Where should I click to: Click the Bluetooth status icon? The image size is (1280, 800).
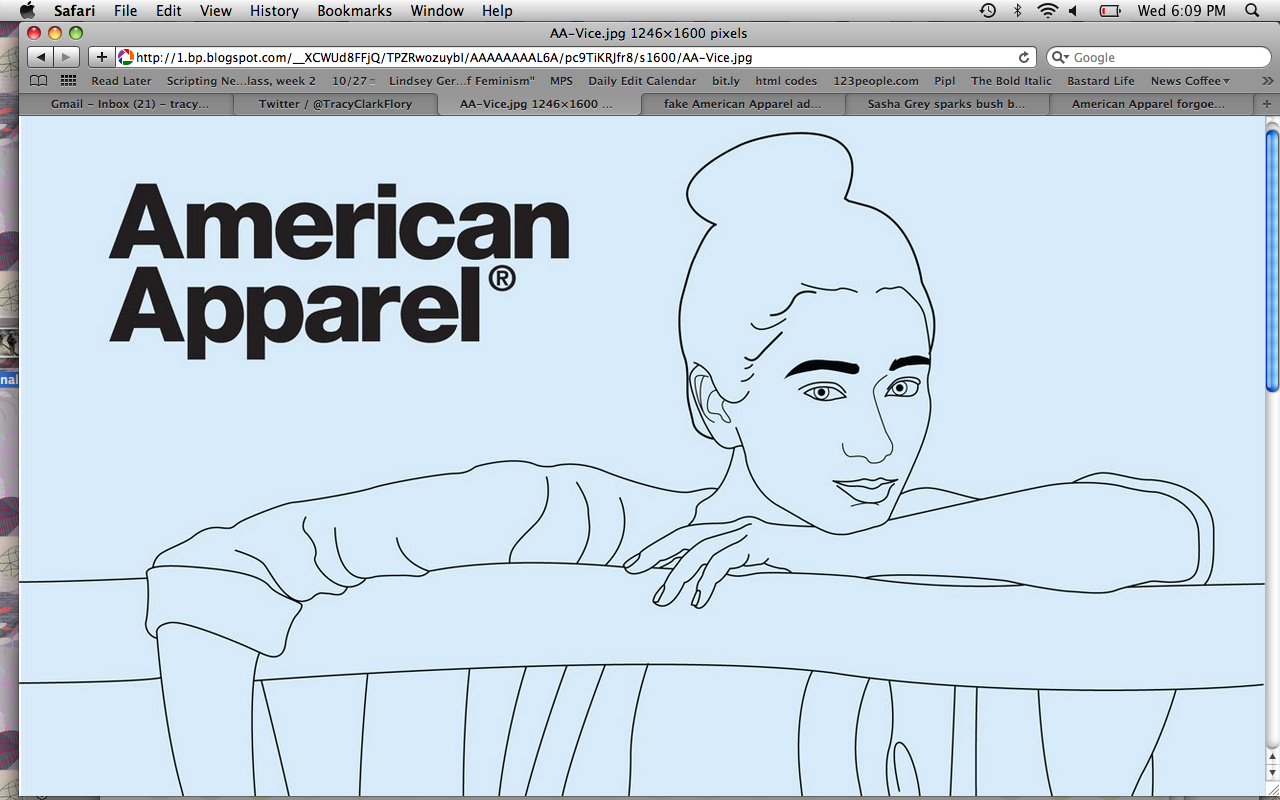(1018, 10)
